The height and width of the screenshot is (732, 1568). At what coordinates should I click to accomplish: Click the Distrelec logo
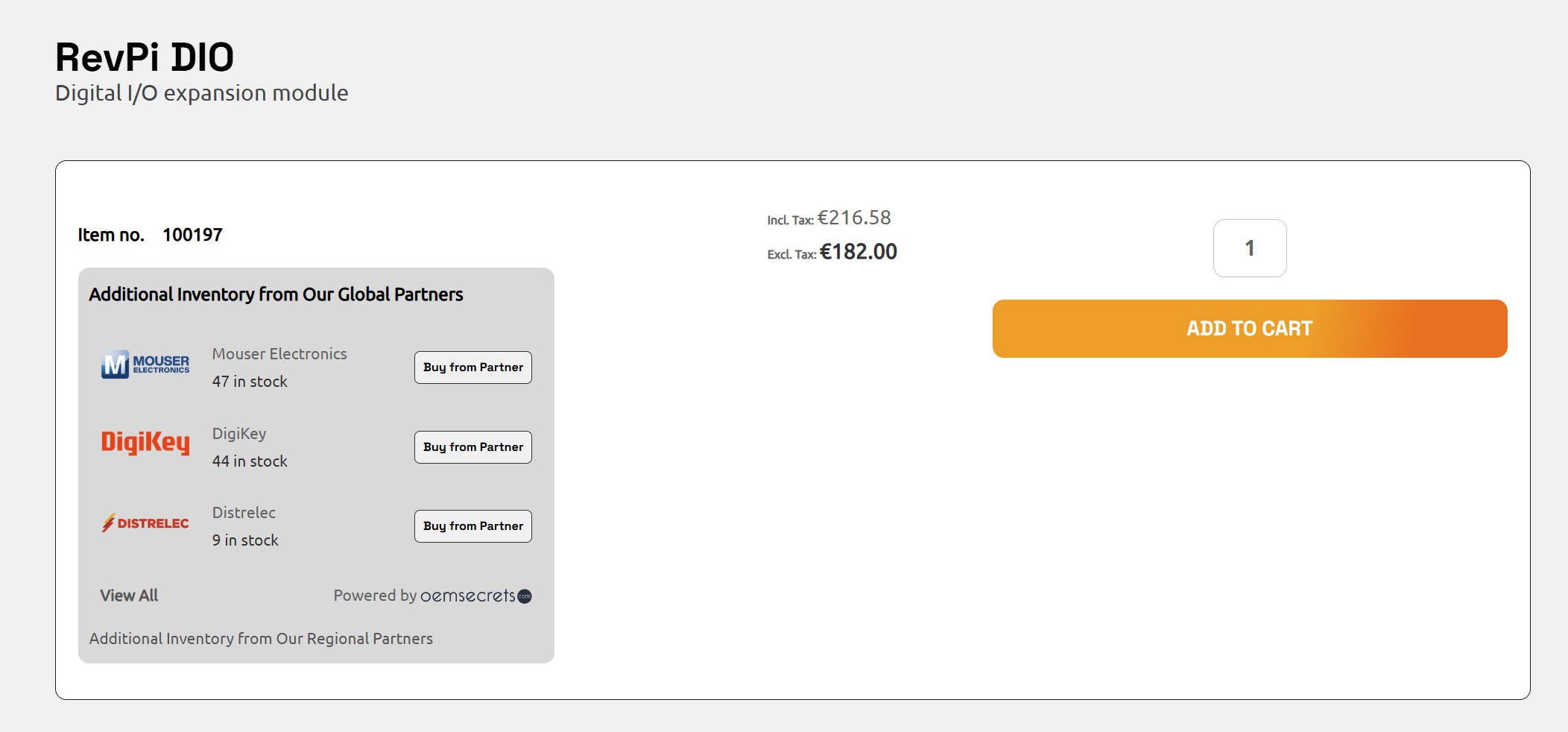145,523
